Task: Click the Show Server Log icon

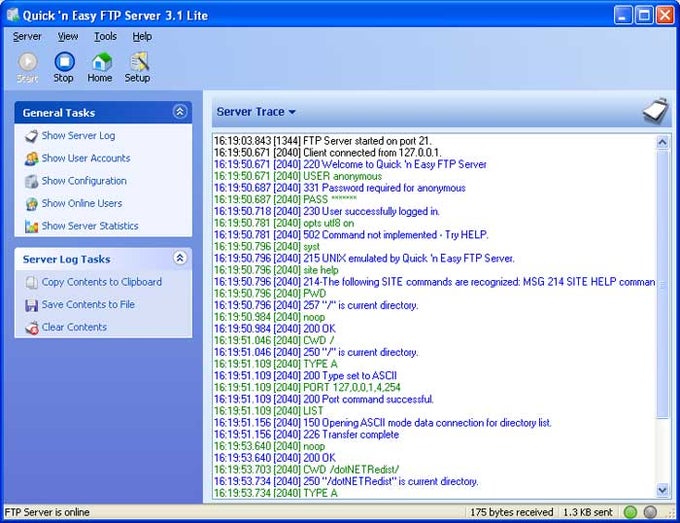Action: pyautogui.click(x=31, y=136)
